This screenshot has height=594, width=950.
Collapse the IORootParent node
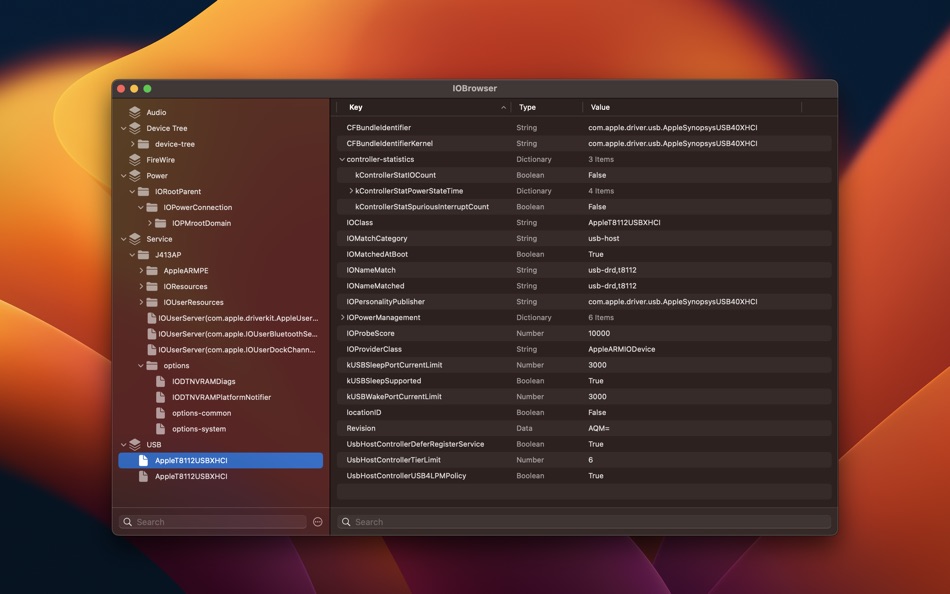click(132, 191)
